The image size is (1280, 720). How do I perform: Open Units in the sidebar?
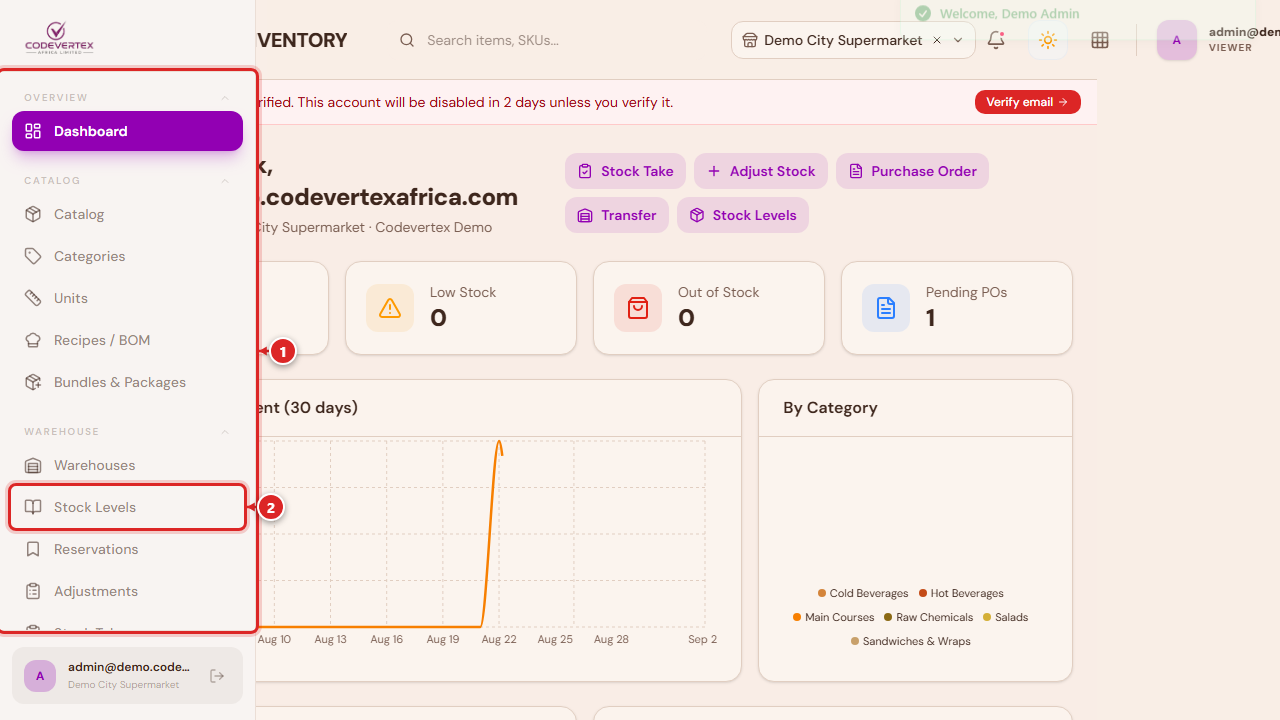pos(127,298)
